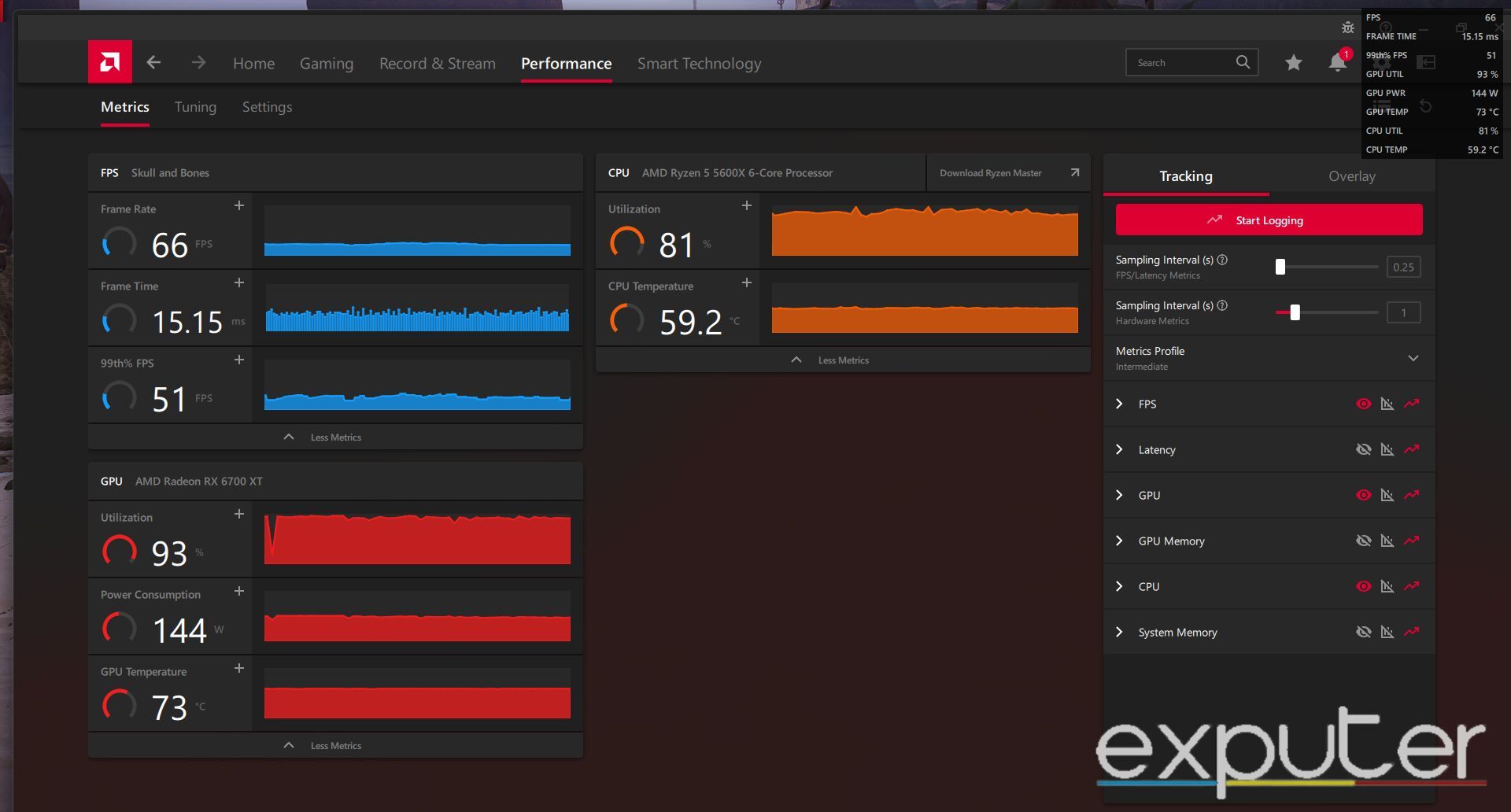Screen dimensions: 1511x812
Task: Click info icon for FPS/Latency Sampling Interval
Action: (x=1222, y=260)
